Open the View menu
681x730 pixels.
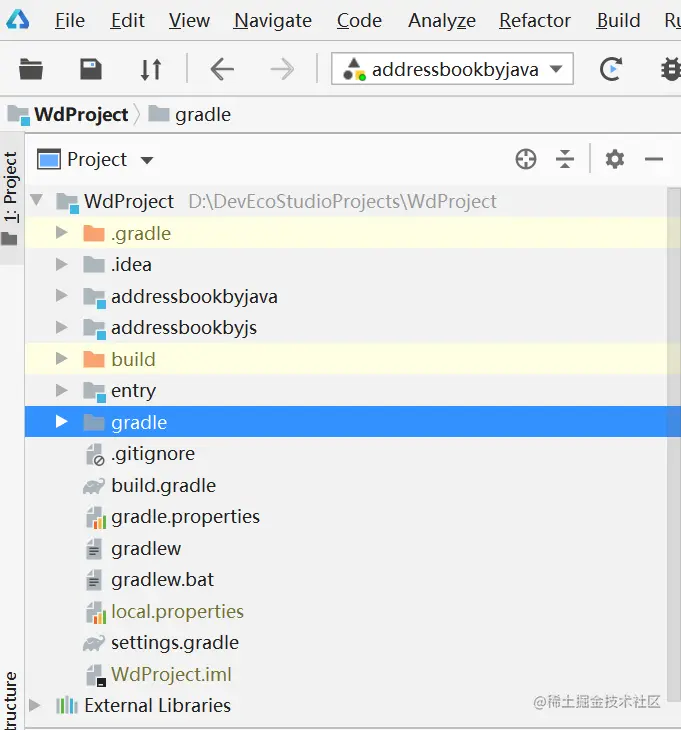[x=189, y=20]
